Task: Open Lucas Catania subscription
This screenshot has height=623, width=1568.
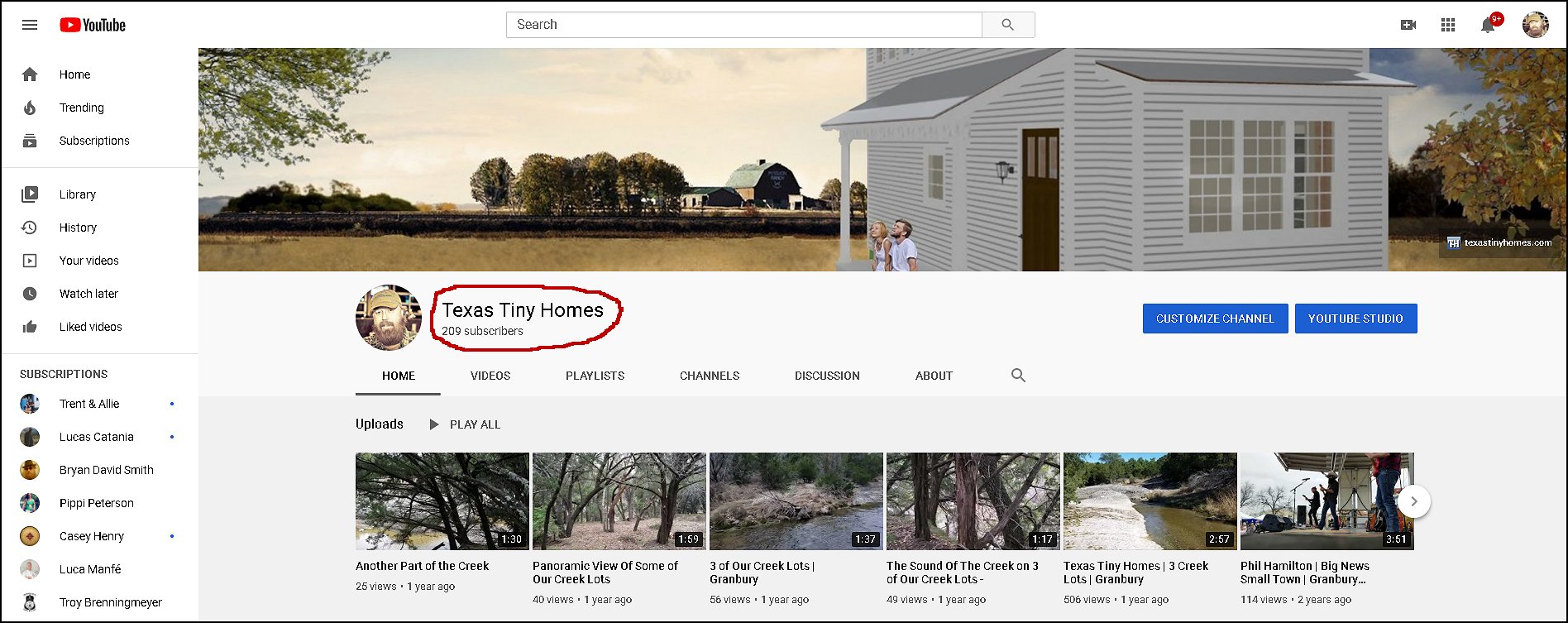Action: point(99,437)
